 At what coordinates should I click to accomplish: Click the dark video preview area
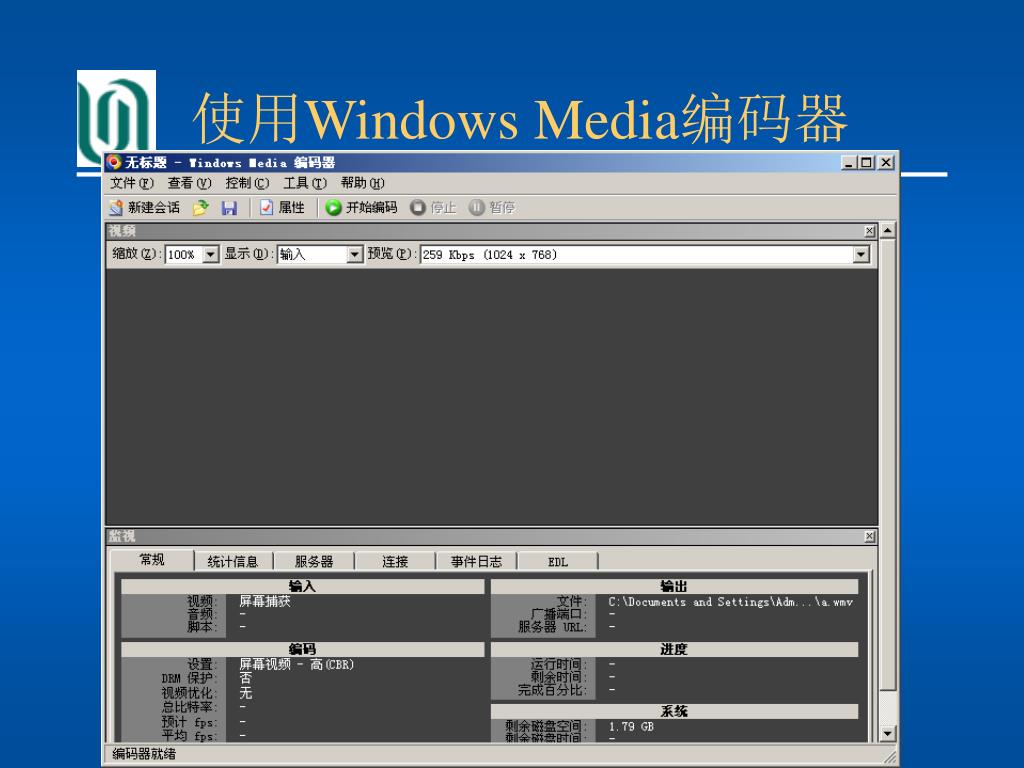coord(491,396)
